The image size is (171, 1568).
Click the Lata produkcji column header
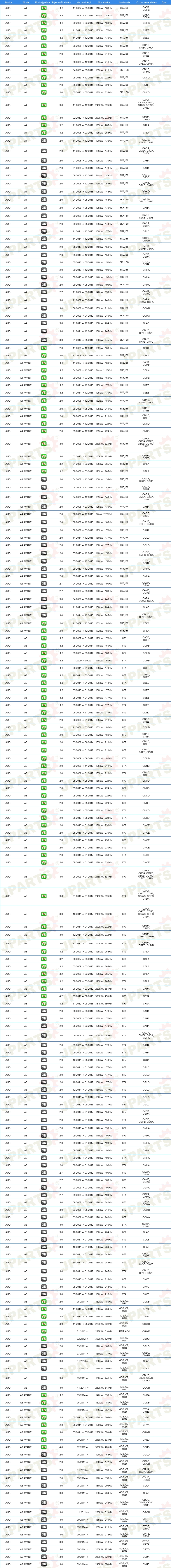pyautogui.click(x=82, y=2)
